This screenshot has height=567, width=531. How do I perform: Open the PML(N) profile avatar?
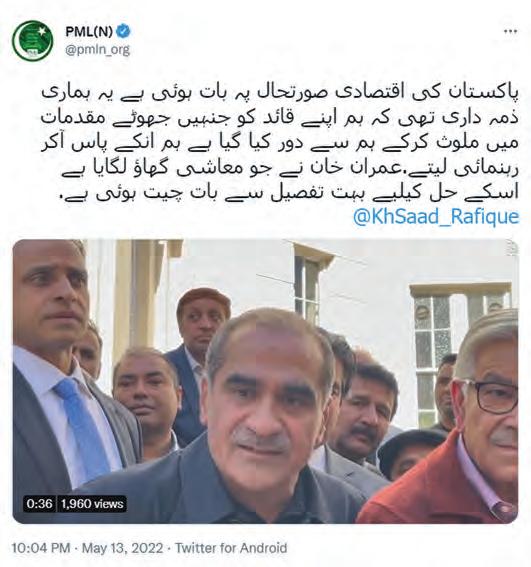click(x=33, y=40)
